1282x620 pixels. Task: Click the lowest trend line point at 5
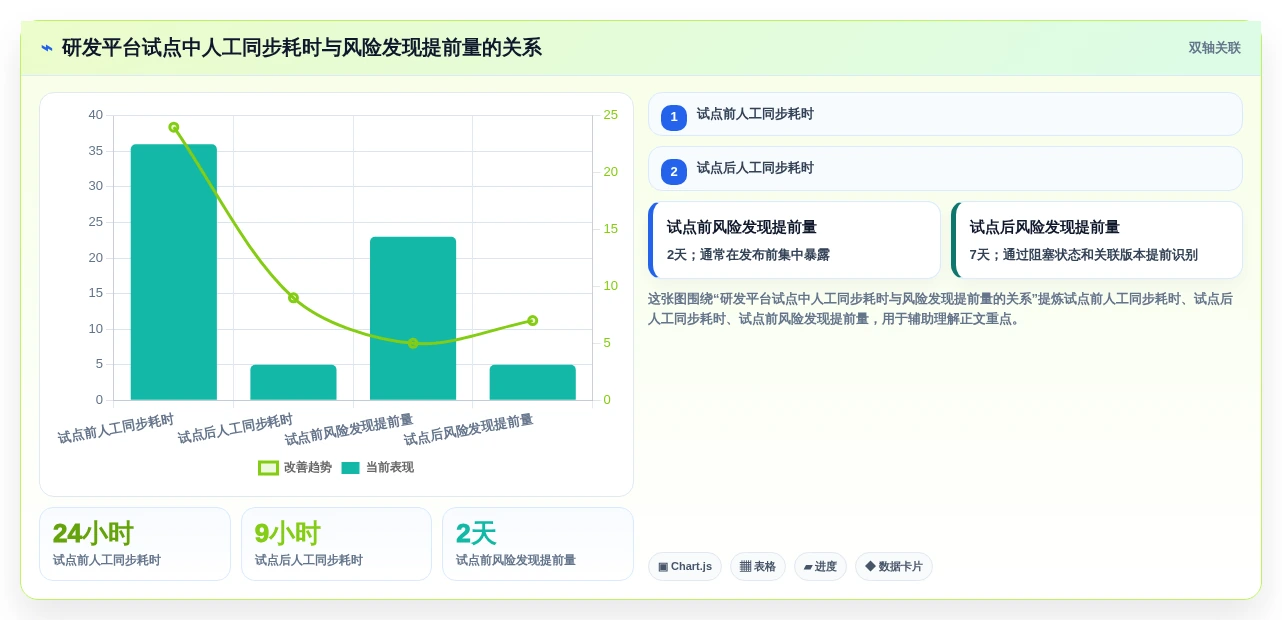(413, 343)
